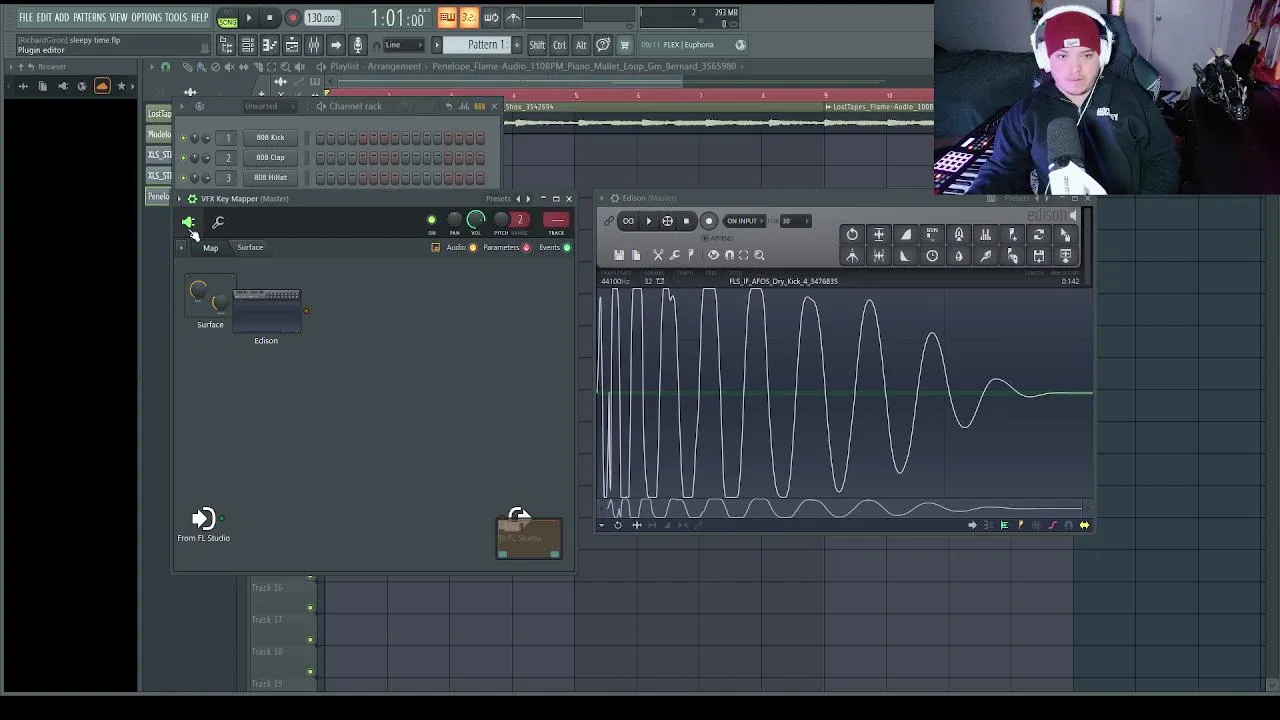Adjust the VOL knob in VFX Key Mapper
Screen dimensions: 1280x720
[476, 220]
